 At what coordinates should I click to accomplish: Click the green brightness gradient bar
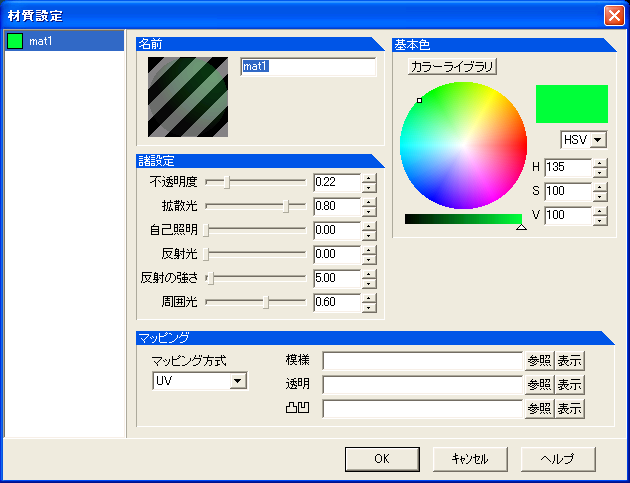[463, 219]
